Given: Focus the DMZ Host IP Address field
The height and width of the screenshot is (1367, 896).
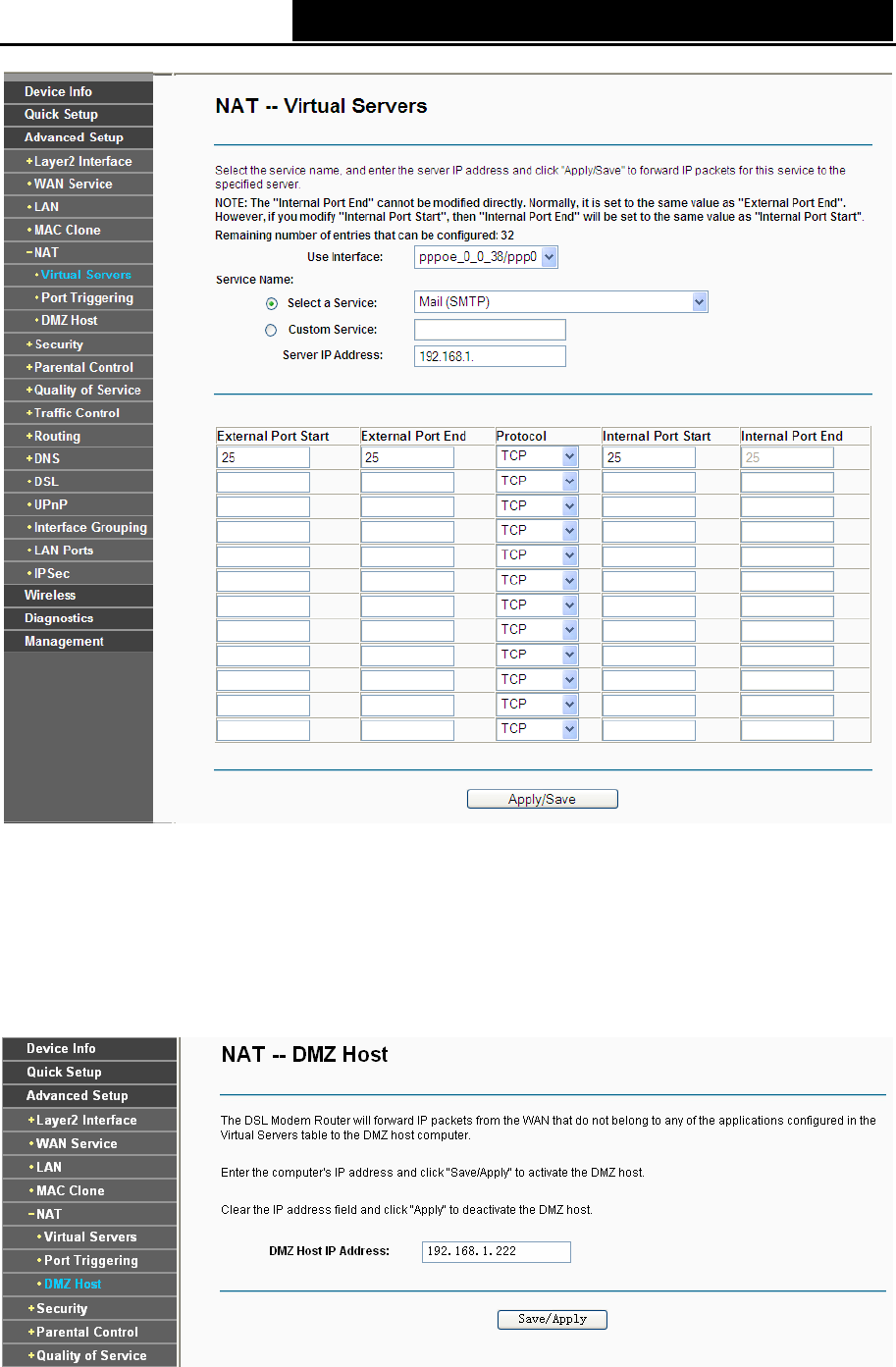Looking at the screenshot, I should point(496,1251).
